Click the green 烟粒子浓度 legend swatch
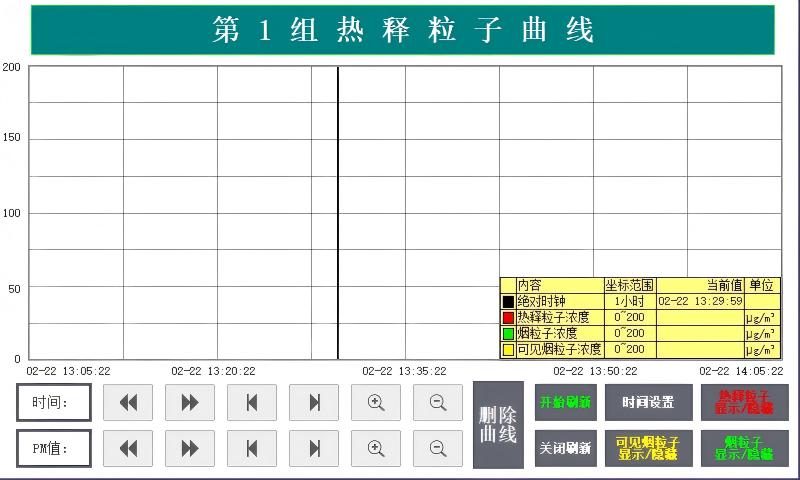 pyautogui.click(x=508, y=334)
